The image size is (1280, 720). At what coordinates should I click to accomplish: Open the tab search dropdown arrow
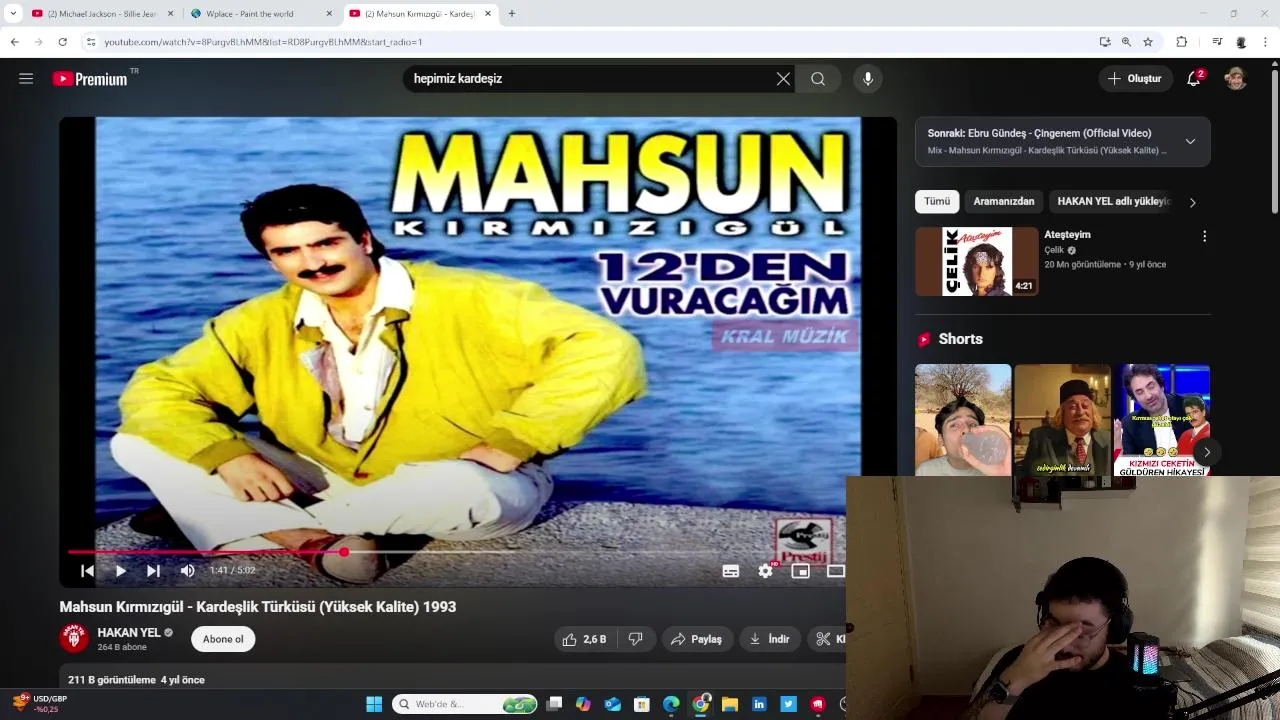[13, 14]
